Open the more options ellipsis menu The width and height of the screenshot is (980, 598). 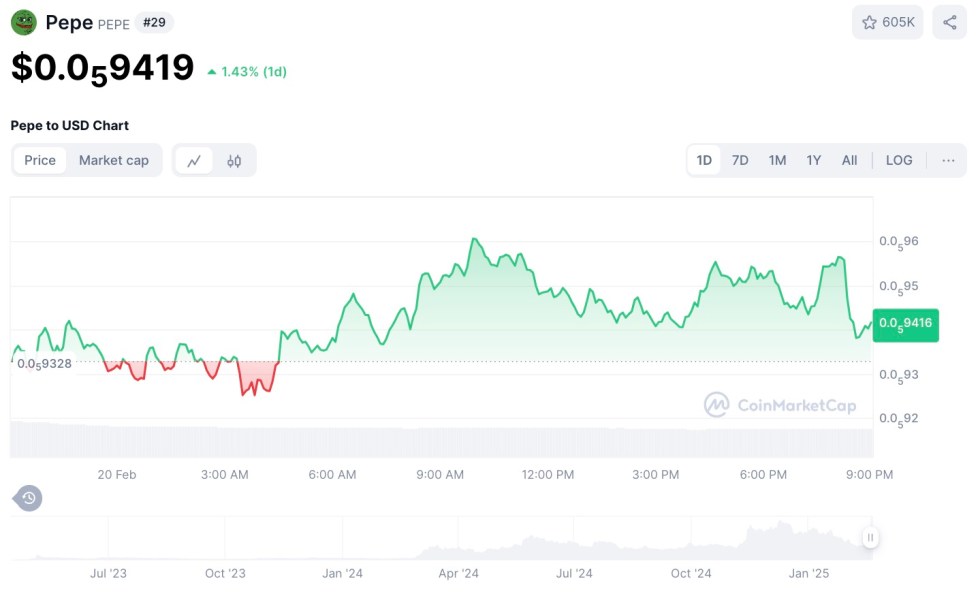[948, 160]
